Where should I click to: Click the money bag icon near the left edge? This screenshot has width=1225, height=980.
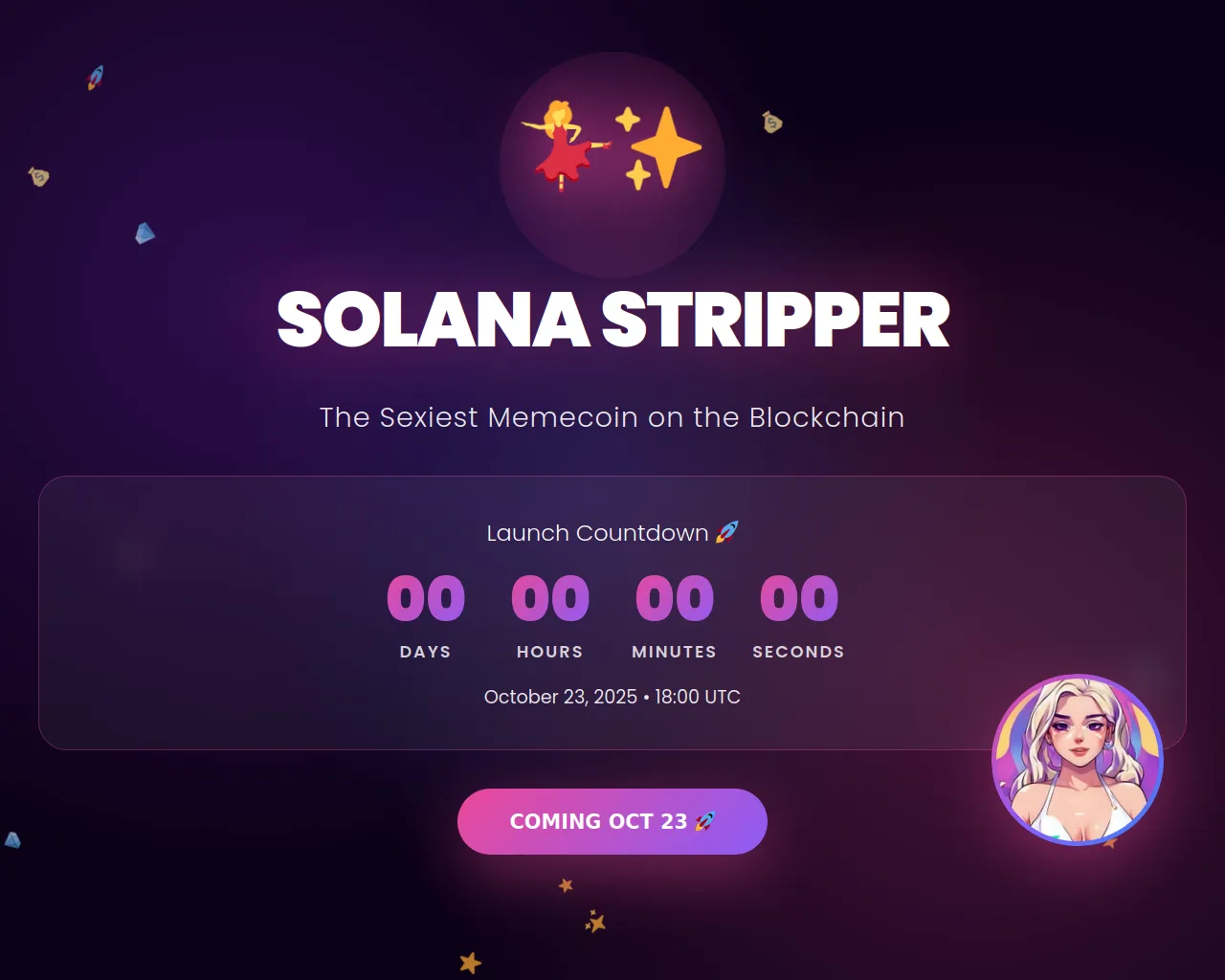tap(38, 176)
